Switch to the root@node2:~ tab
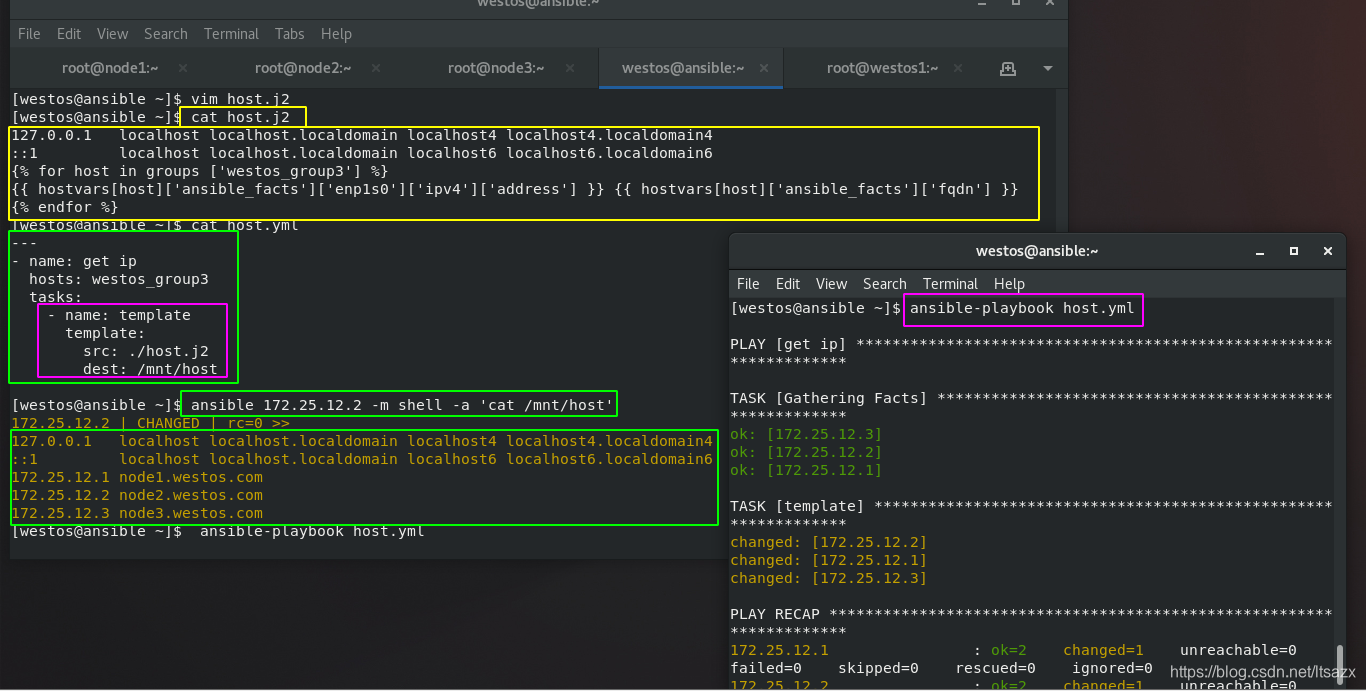This screenshot has height=691, width=1366. click(x=303, y=68)
